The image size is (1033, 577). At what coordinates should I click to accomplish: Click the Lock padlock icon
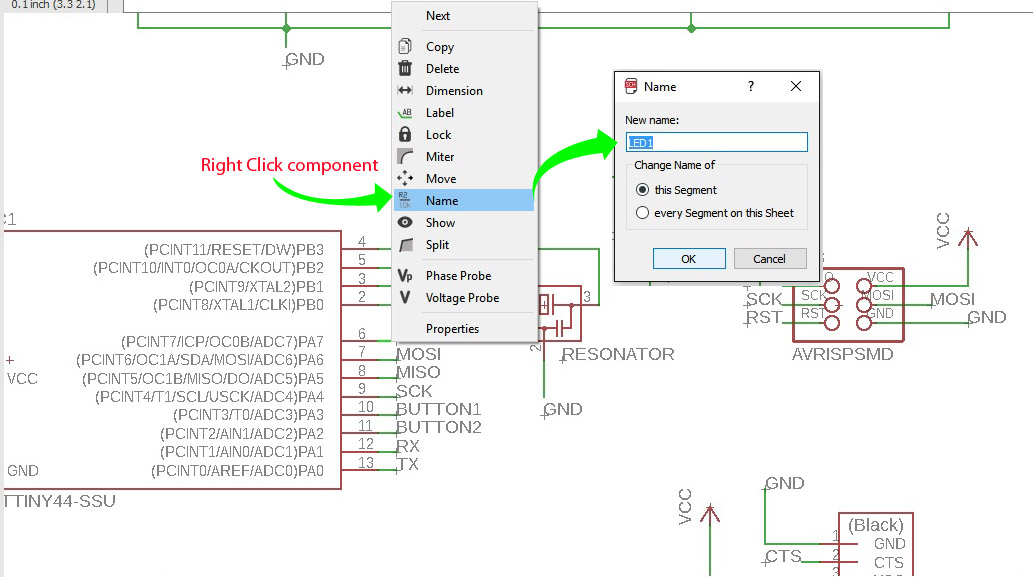pyautogui.click(x=405, y=134)
